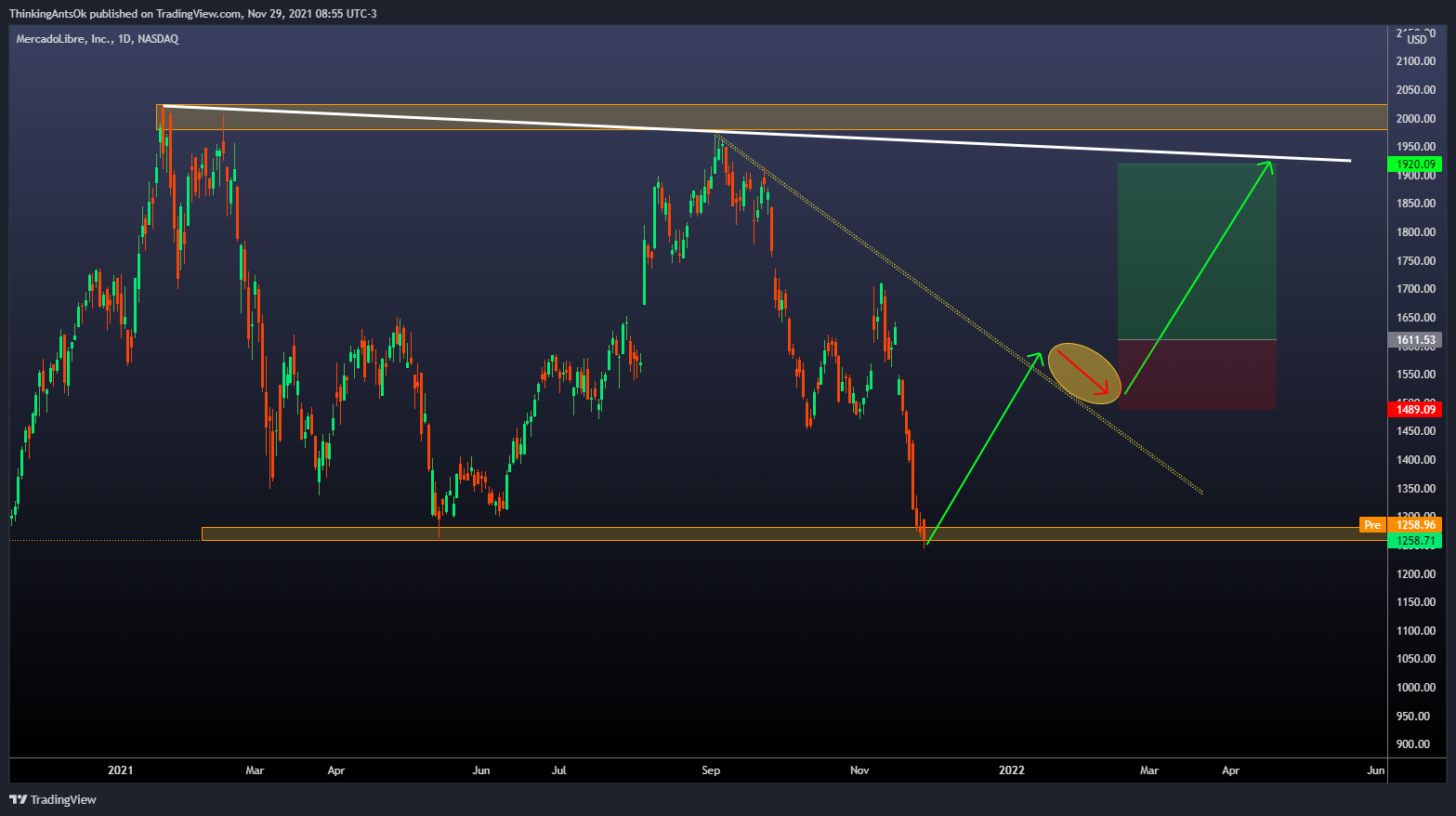Click the 1000.00 price axis label
Screen dimensions: 1456x816
1416,688
